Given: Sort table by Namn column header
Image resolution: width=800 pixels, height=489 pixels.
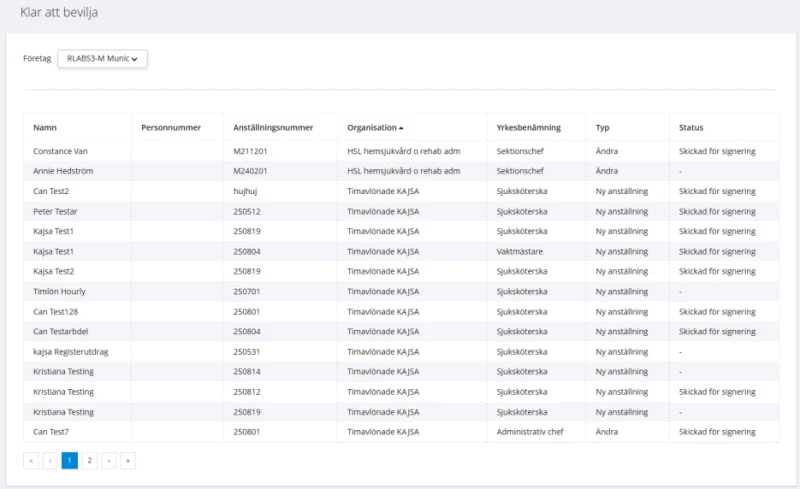Looking at the screenshot, I should (x=45, y=128).
